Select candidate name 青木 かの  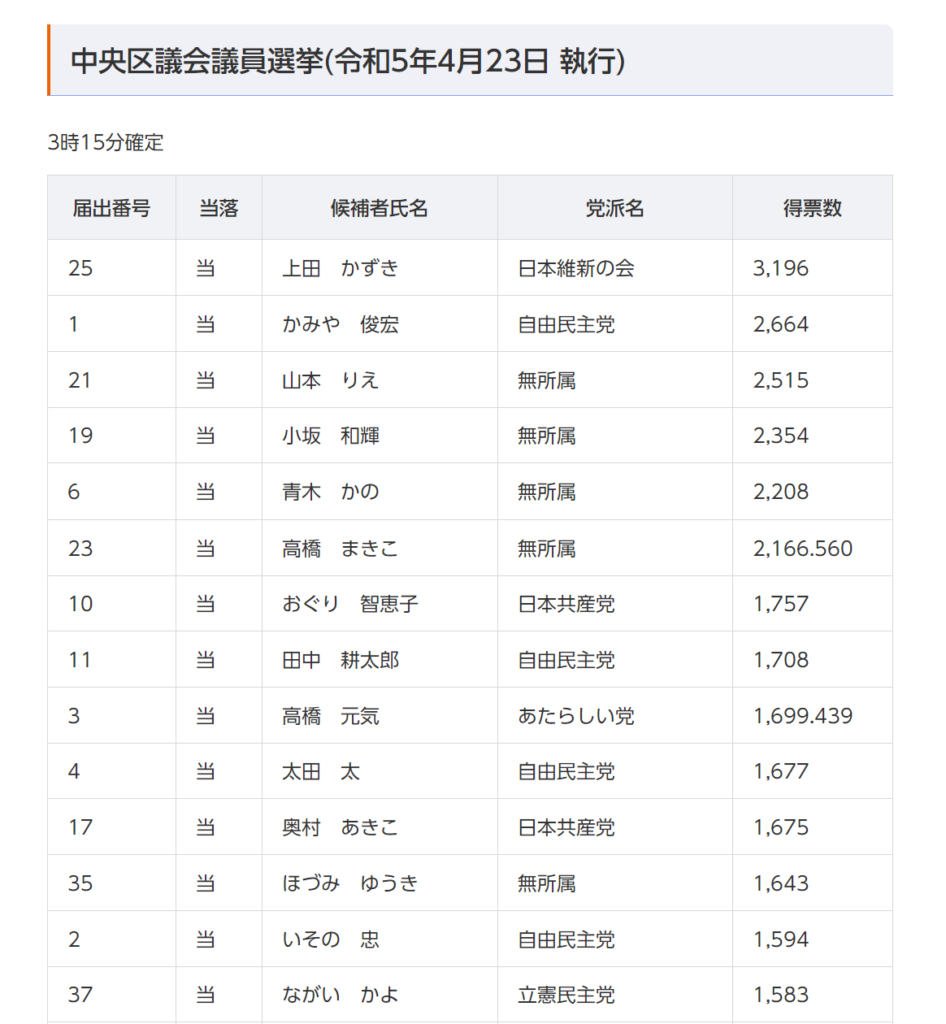tap(330, 492)
